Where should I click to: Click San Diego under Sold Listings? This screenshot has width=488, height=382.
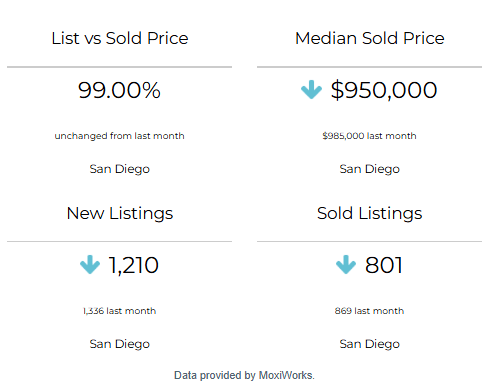click(x=370, y=344)
